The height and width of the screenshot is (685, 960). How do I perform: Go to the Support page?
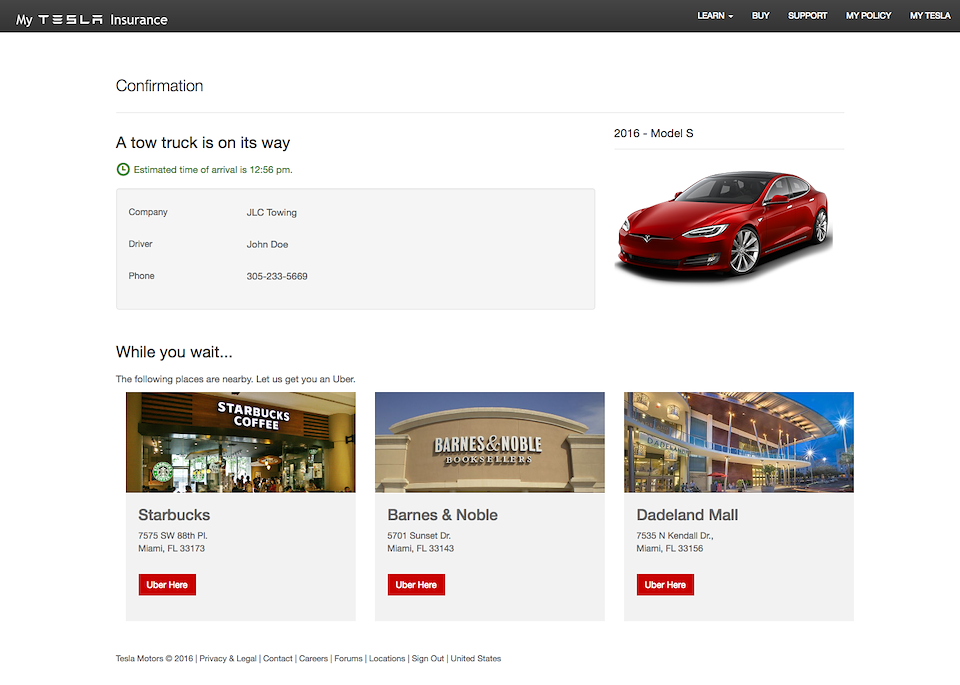pos(807,16)
